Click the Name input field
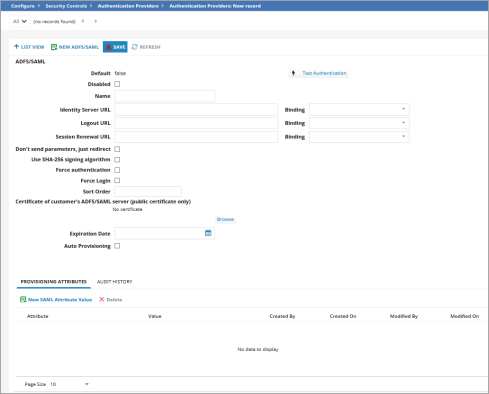The width and height of the screenshot is (489, 394). [x=165, y=96]
